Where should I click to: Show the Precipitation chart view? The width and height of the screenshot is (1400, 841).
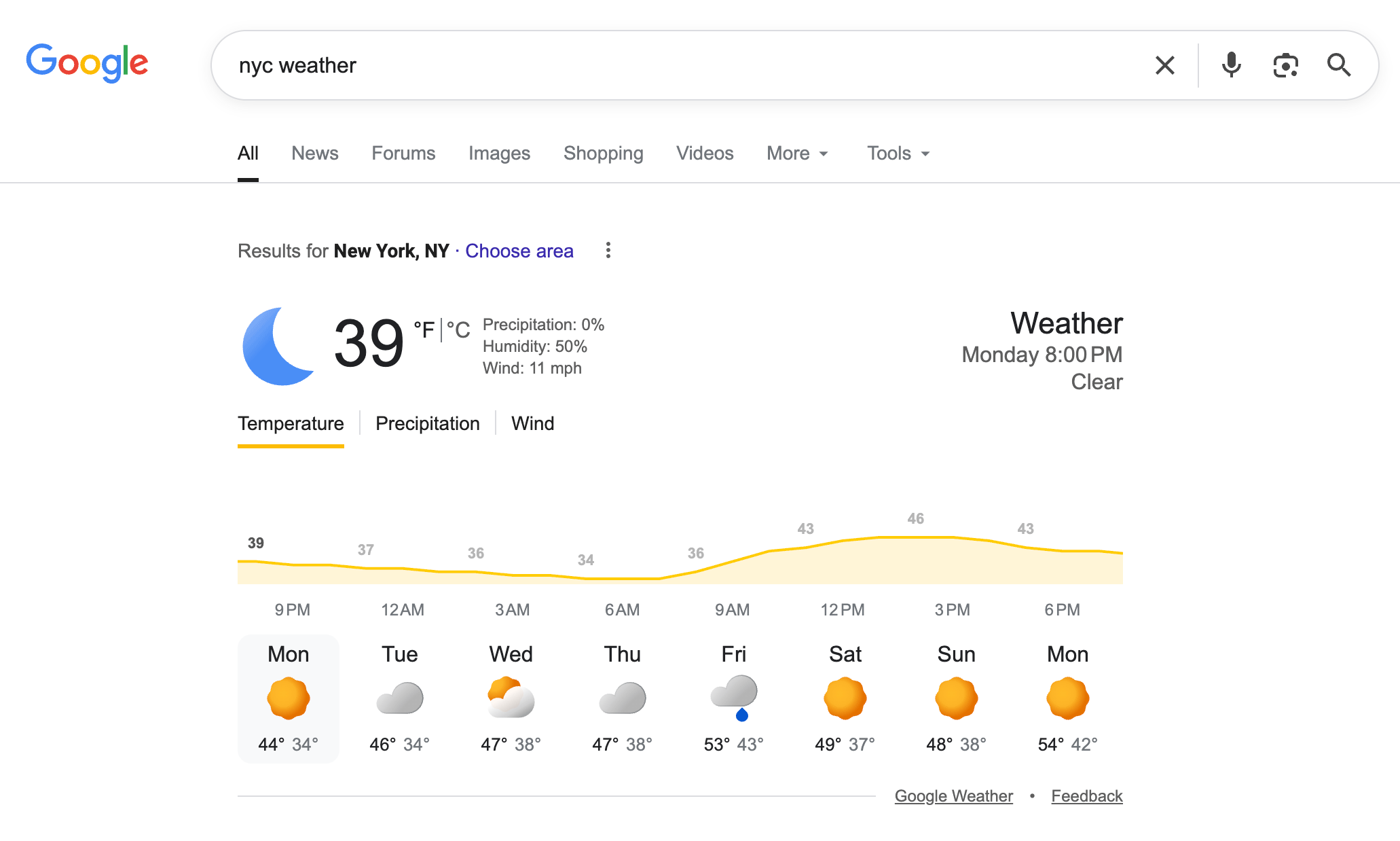pyautogui.click(x=427, y=423)
